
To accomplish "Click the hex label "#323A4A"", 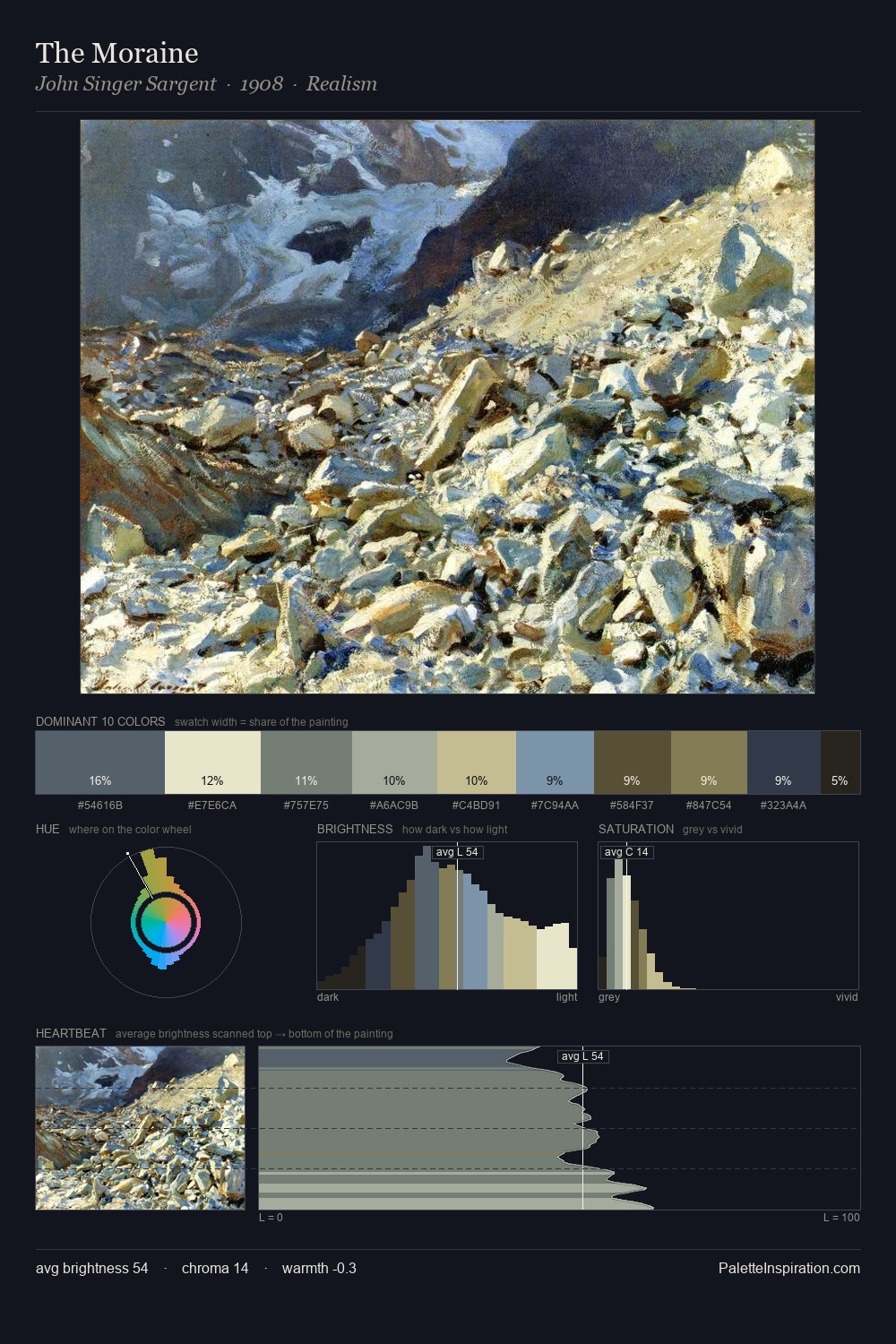I will pos(783,806).
